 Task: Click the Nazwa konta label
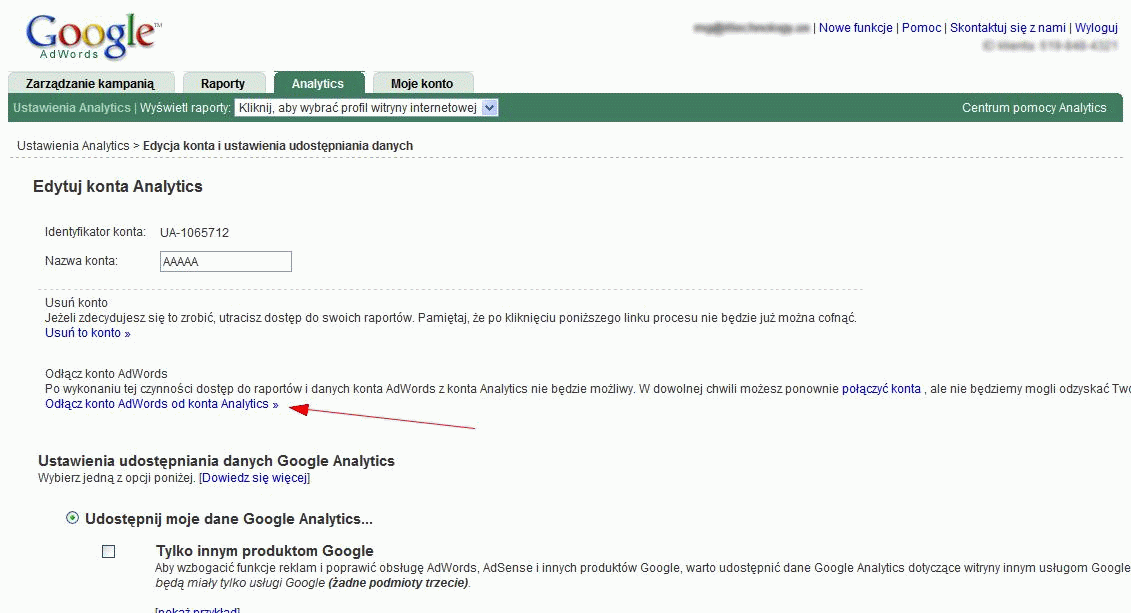pos(82,260)
